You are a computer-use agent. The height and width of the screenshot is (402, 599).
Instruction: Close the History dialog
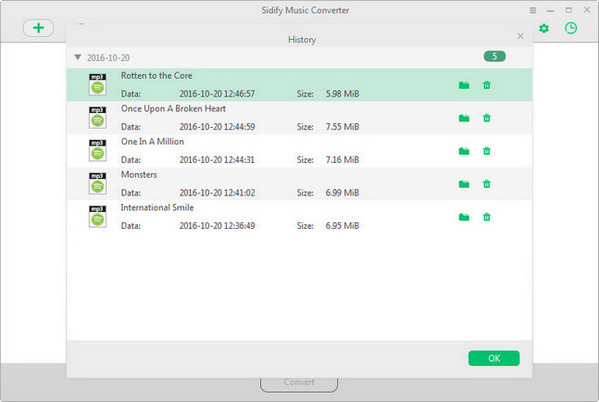coord(520,36)
